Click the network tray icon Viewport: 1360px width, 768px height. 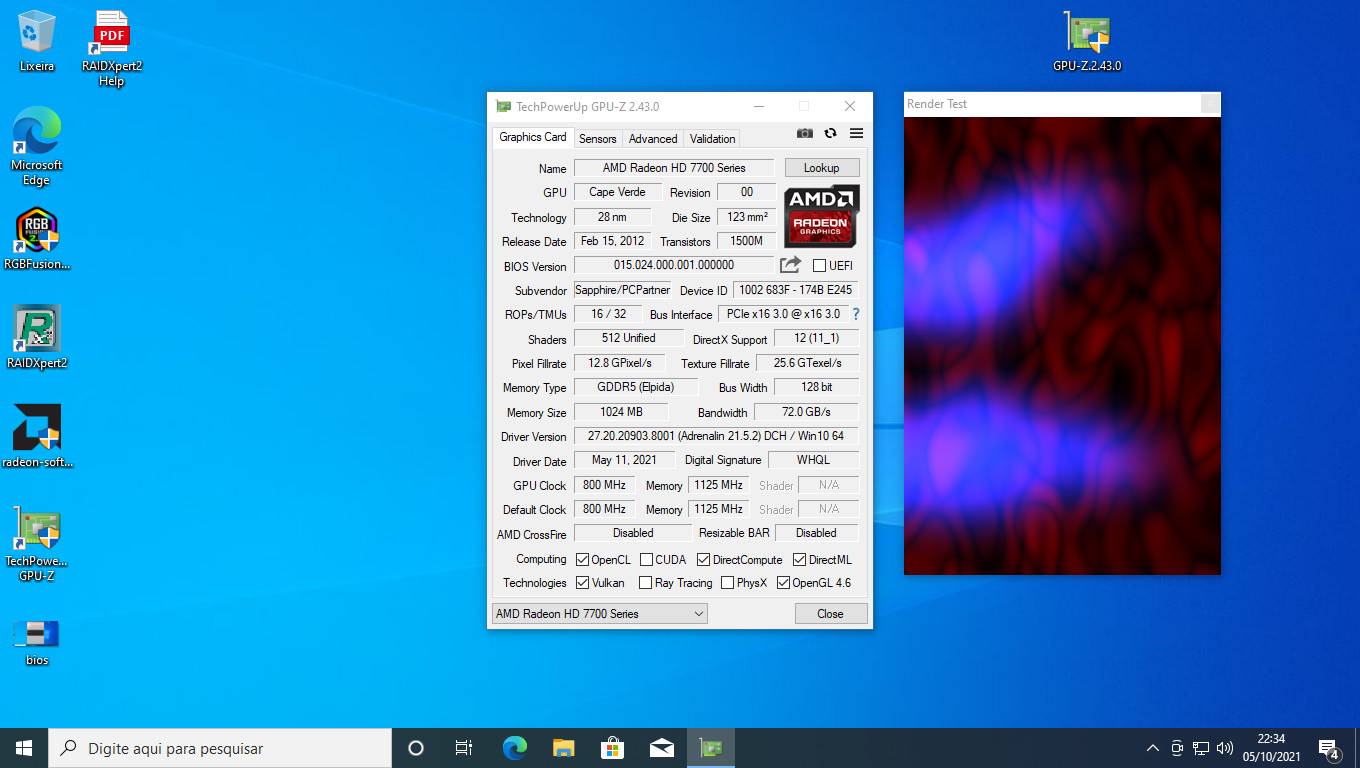point(1201,748)
